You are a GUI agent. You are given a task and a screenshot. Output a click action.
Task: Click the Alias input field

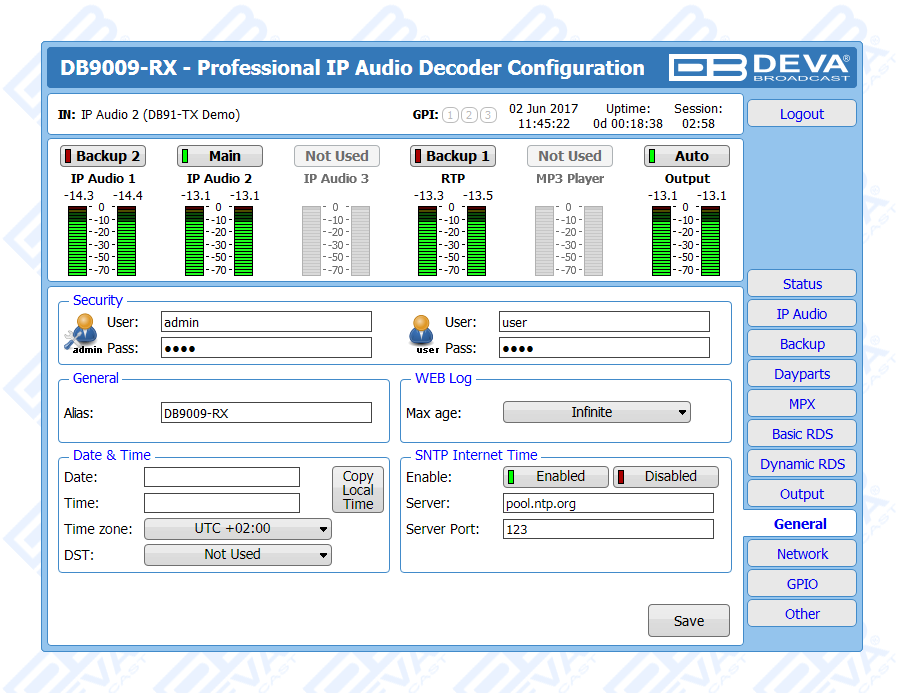coord(266,412)
